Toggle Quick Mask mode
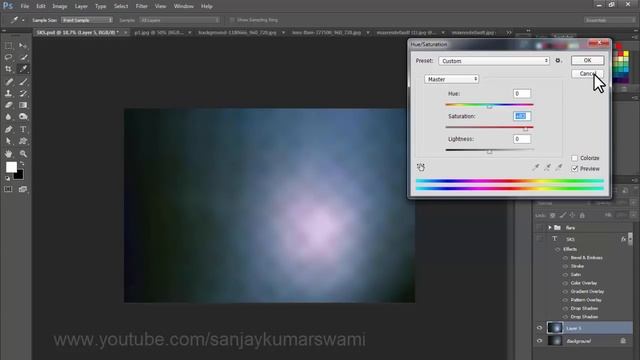Screen dimensions: 640x360 pos(8,189)
